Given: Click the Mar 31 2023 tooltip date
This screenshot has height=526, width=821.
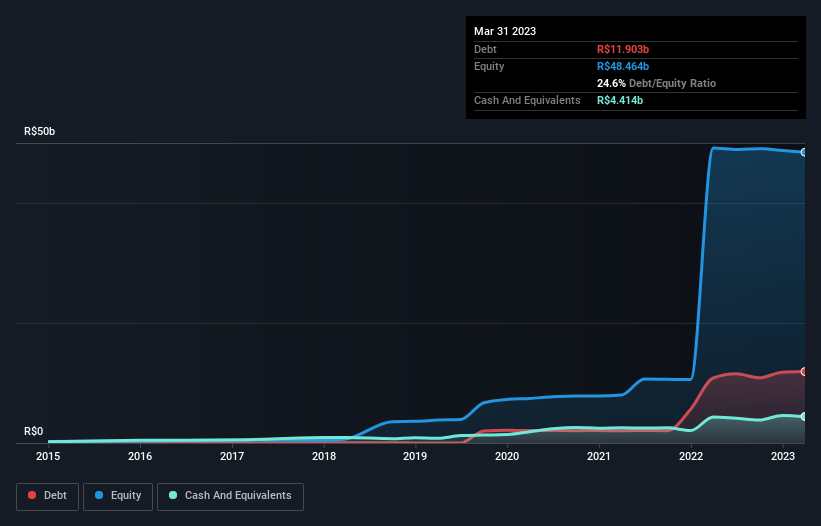Looking at the screenshot, I should [505, 31].
